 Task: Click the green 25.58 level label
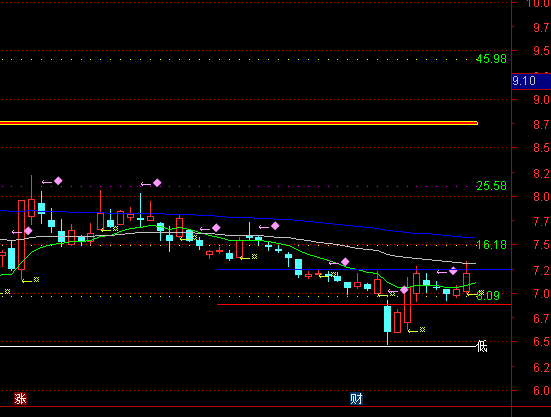coord(491,186)
